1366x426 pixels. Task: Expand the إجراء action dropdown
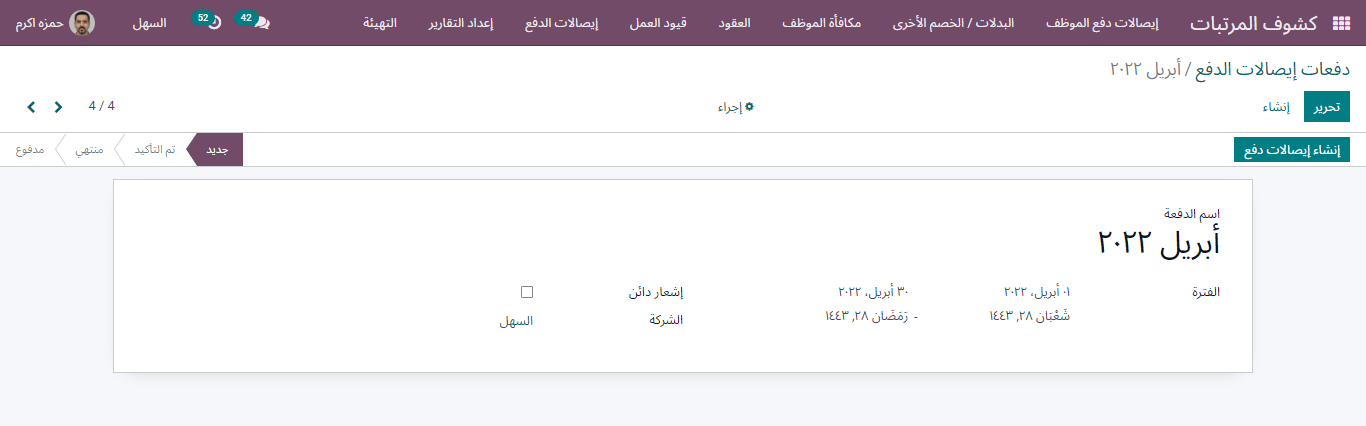click(x=735, y=107)
